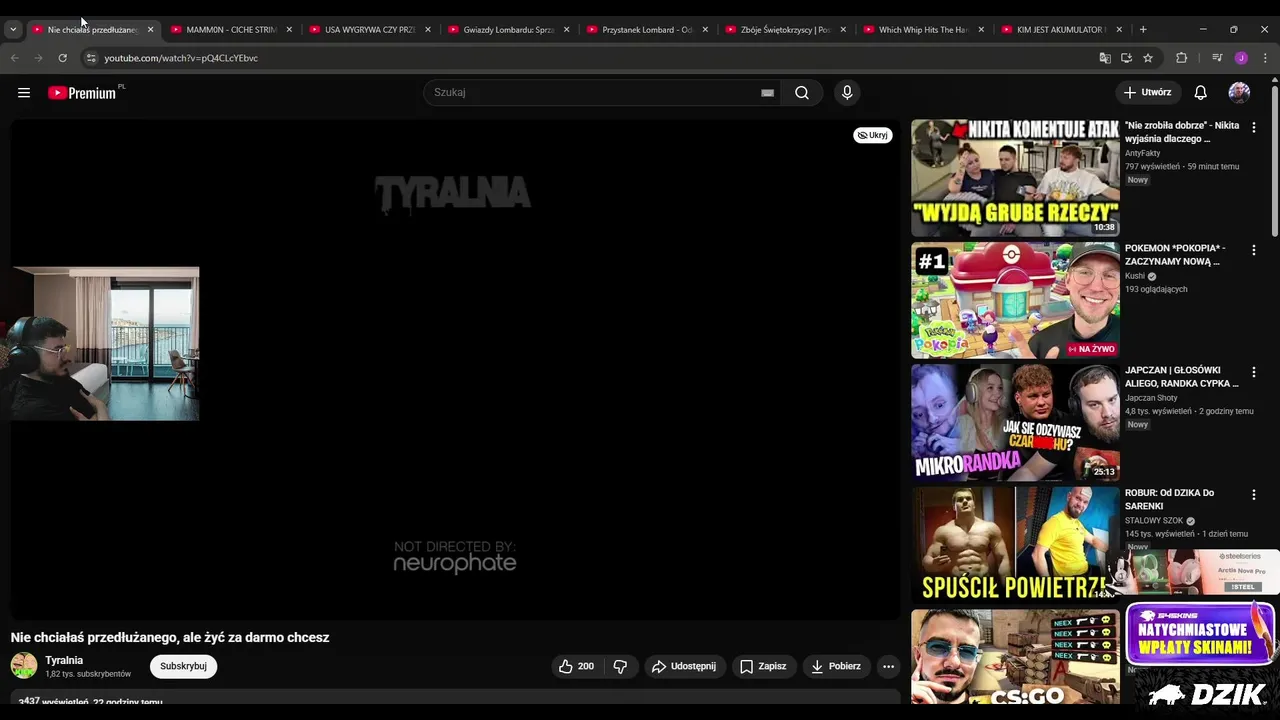Open SPUŚCIŁ POWIETRZE Robur video thumbnail
Screen dimensions: 1280x720
[1015, 545]
